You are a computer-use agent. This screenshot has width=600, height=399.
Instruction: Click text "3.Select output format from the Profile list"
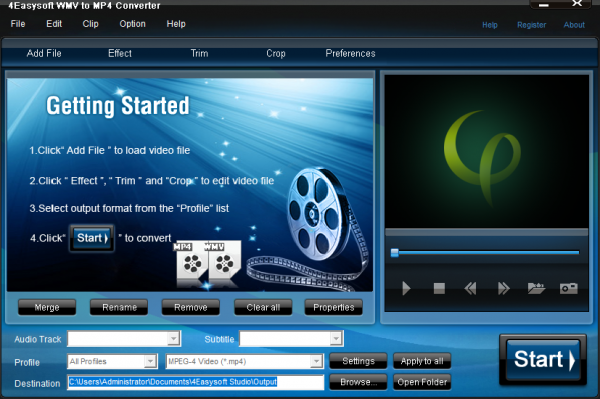[x=129, y=208]
